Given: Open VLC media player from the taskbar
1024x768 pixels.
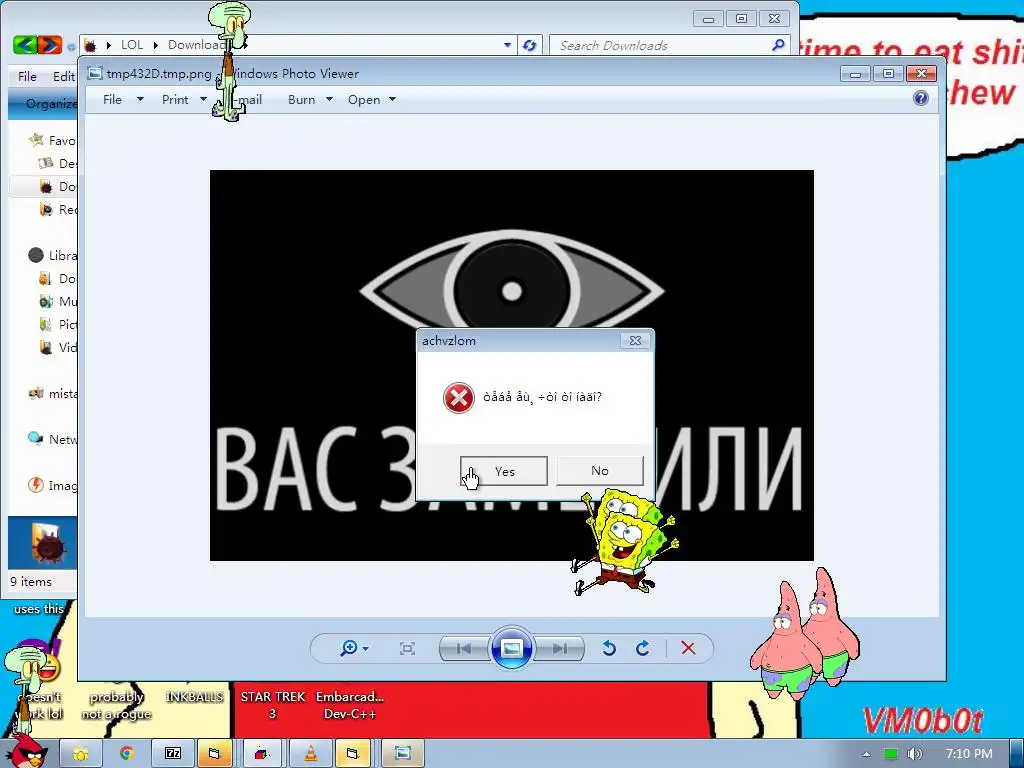Looking at the screenshot, I should point(310,754).
